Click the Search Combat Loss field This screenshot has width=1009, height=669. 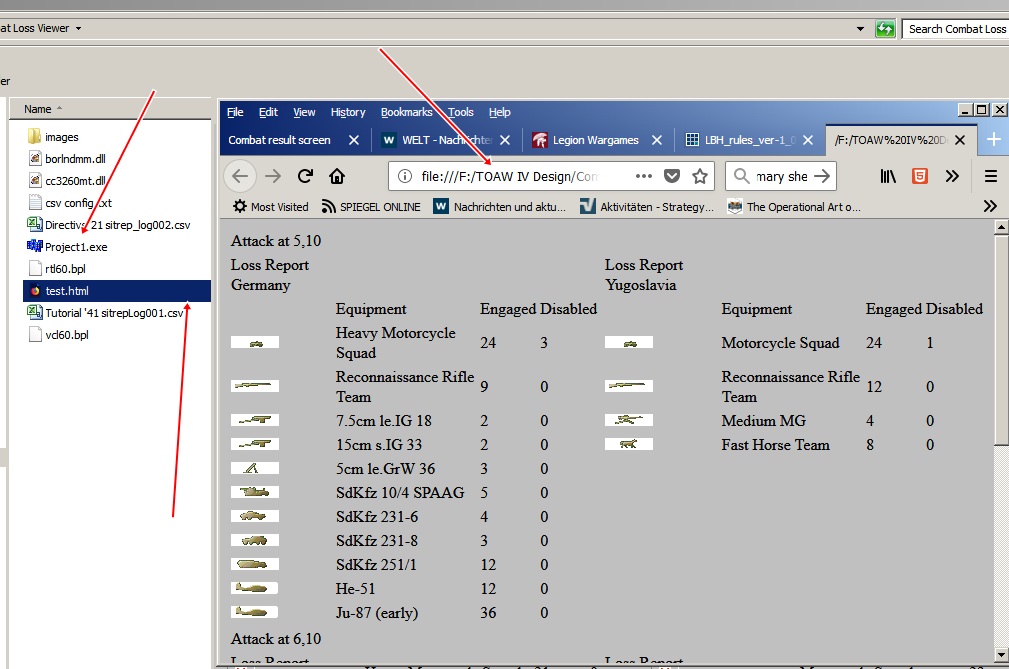(x=956, y=29)
